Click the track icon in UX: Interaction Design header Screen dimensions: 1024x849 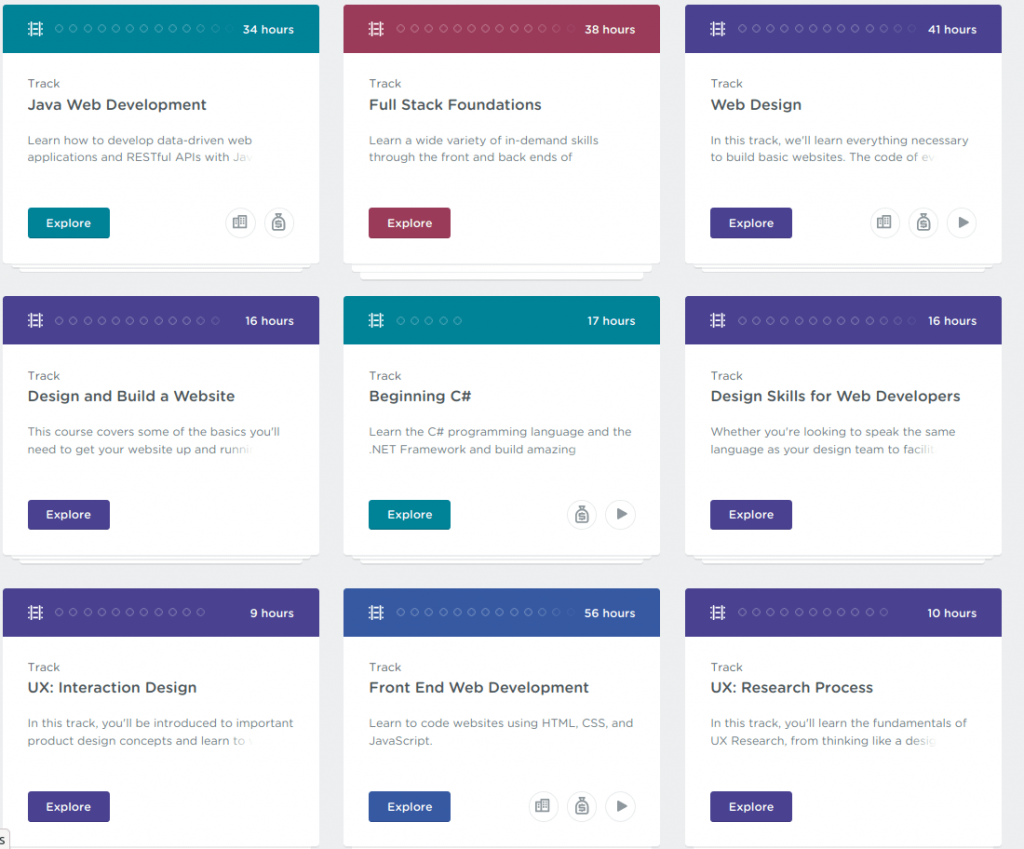click(x=35, y=613)
